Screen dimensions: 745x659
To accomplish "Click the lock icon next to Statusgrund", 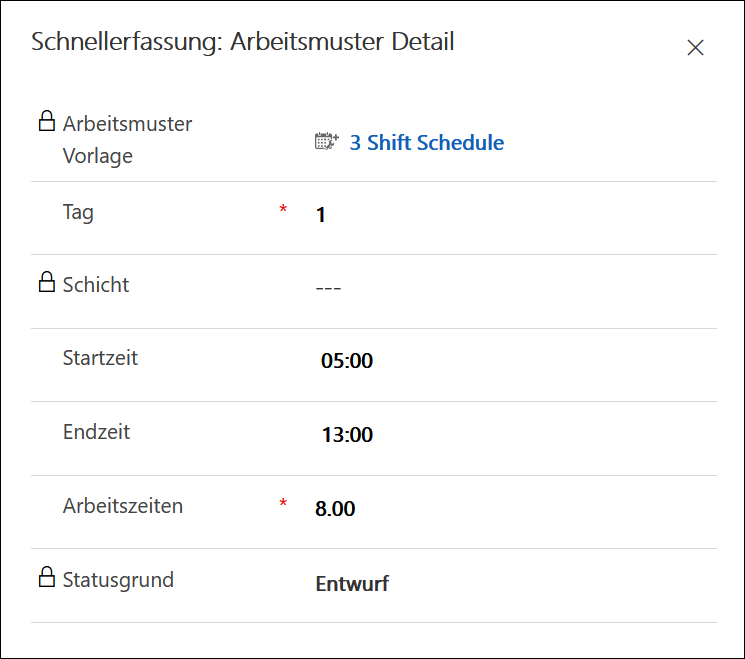I will (47, 577).
